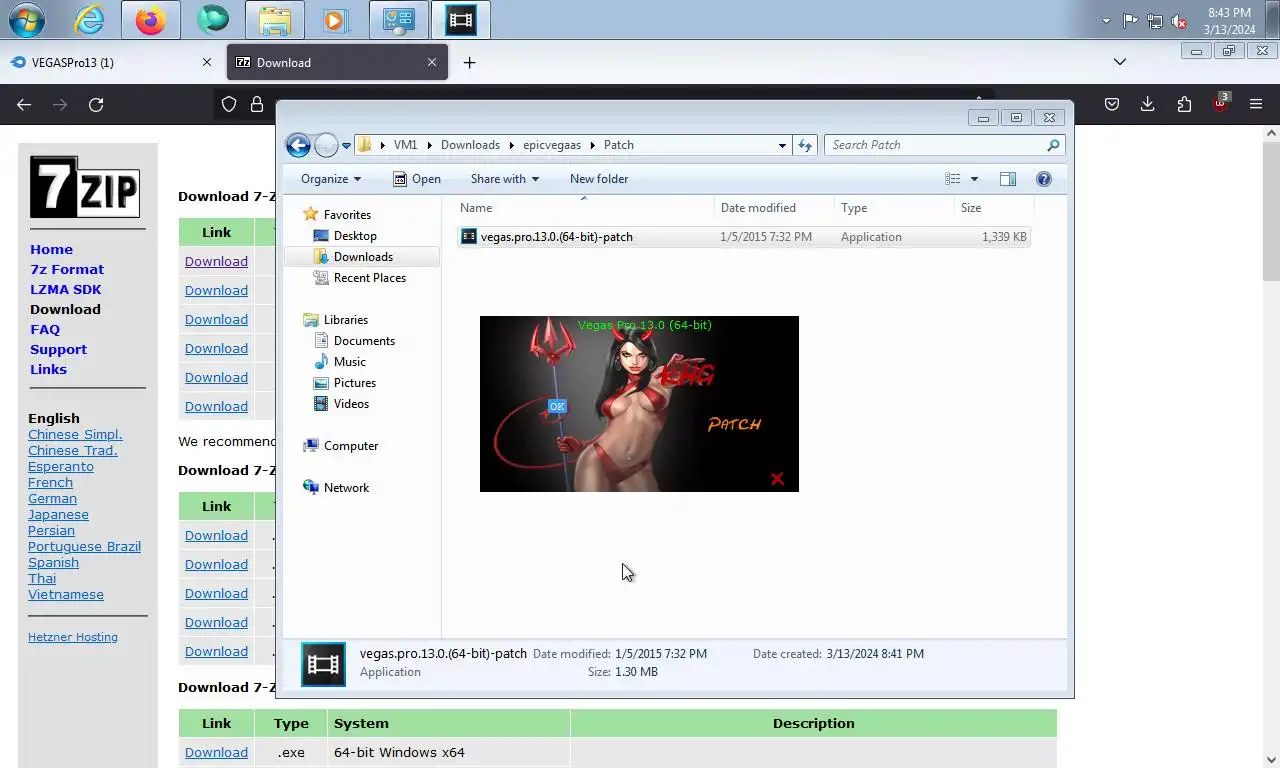The image size is (1280, 768).
Task: Open the Organize menu
Action: [x=331, y=179]
